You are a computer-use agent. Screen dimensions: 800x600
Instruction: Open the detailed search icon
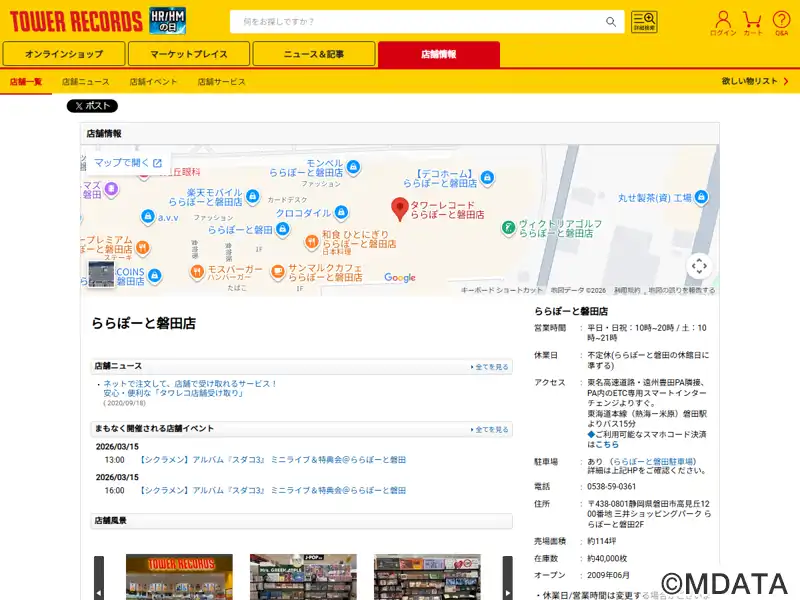click(x=644, y=22)
